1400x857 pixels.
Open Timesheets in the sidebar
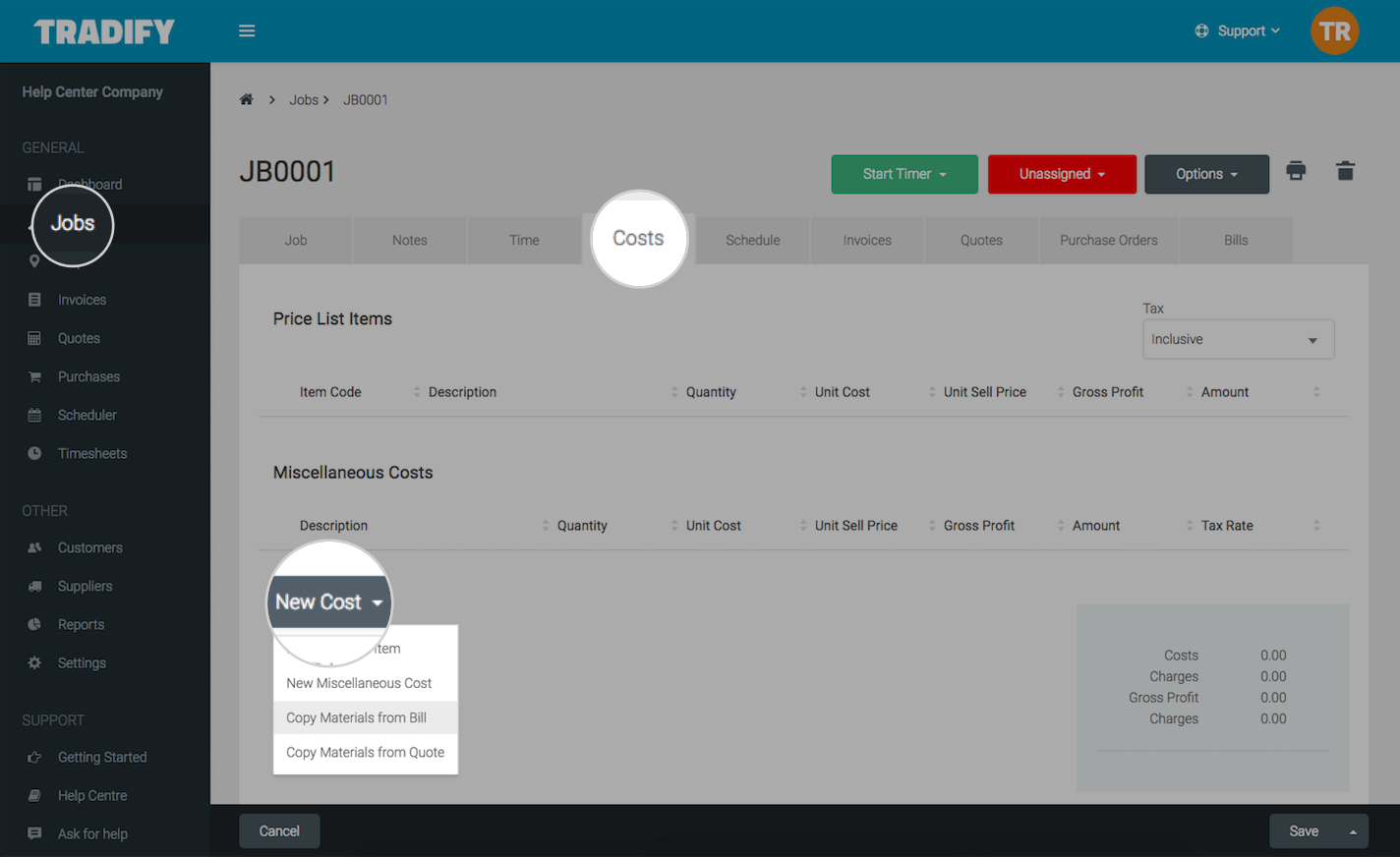click(x=92, y=453)
